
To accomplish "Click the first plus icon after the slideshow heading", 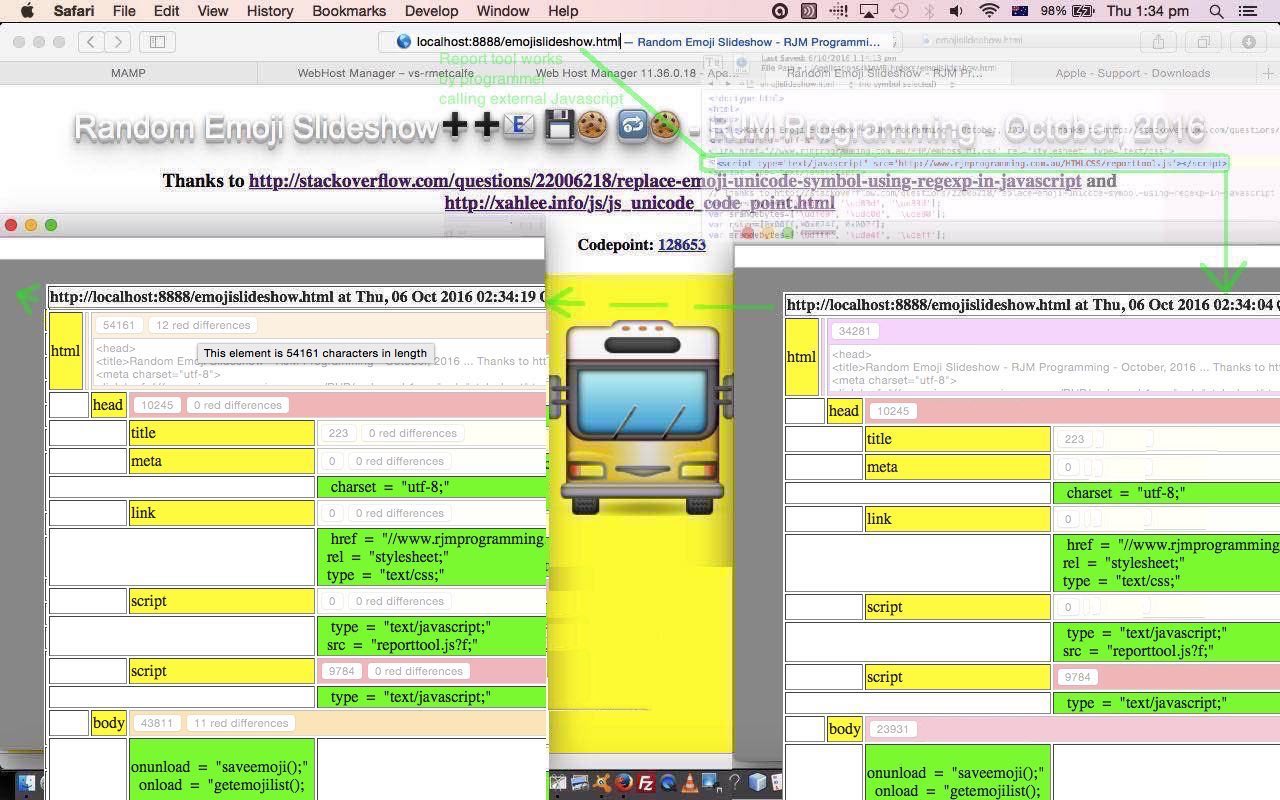I will coord(455,126).
